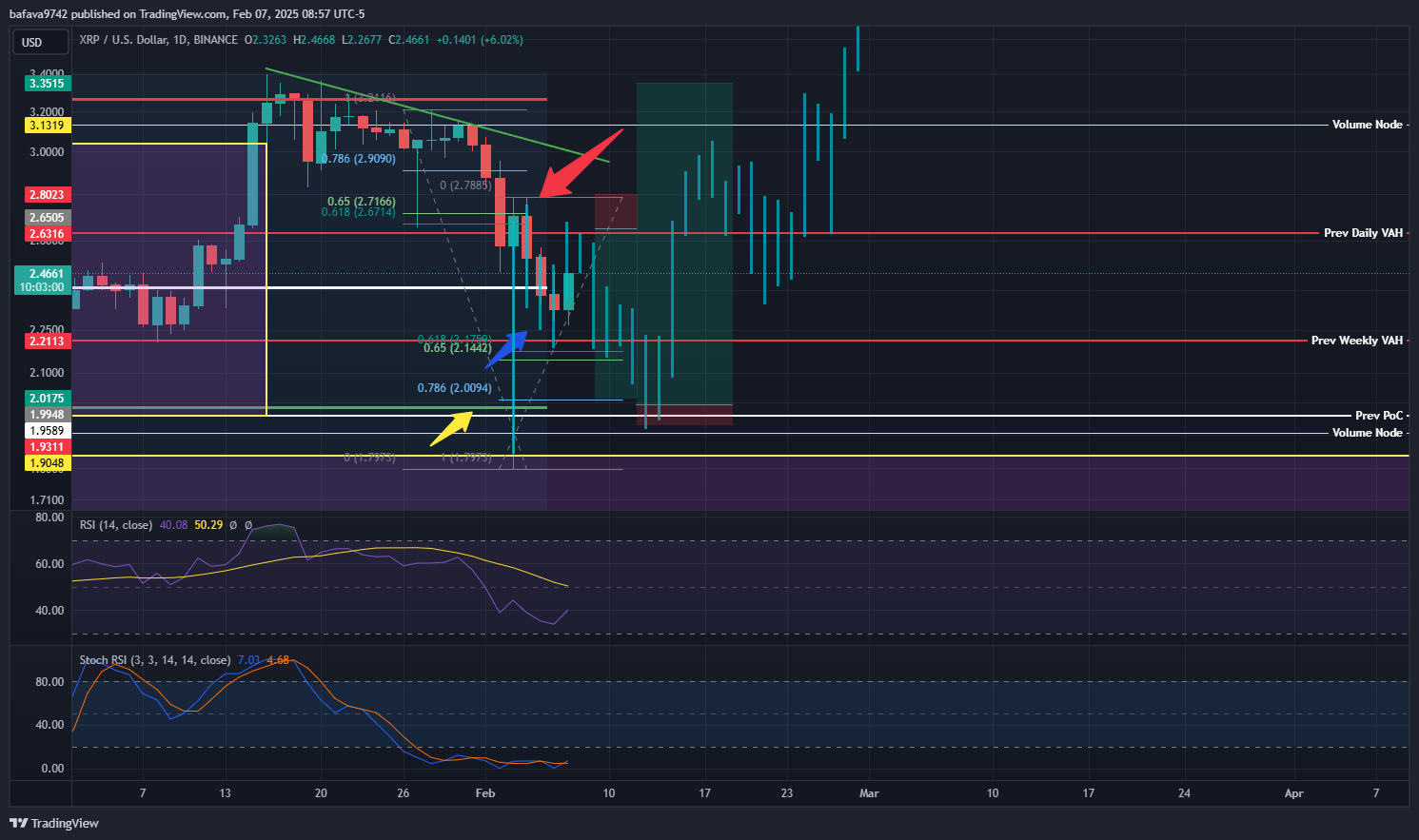Select the 0.786 (2.0094) Fibonacci label

tap(455, 388)
